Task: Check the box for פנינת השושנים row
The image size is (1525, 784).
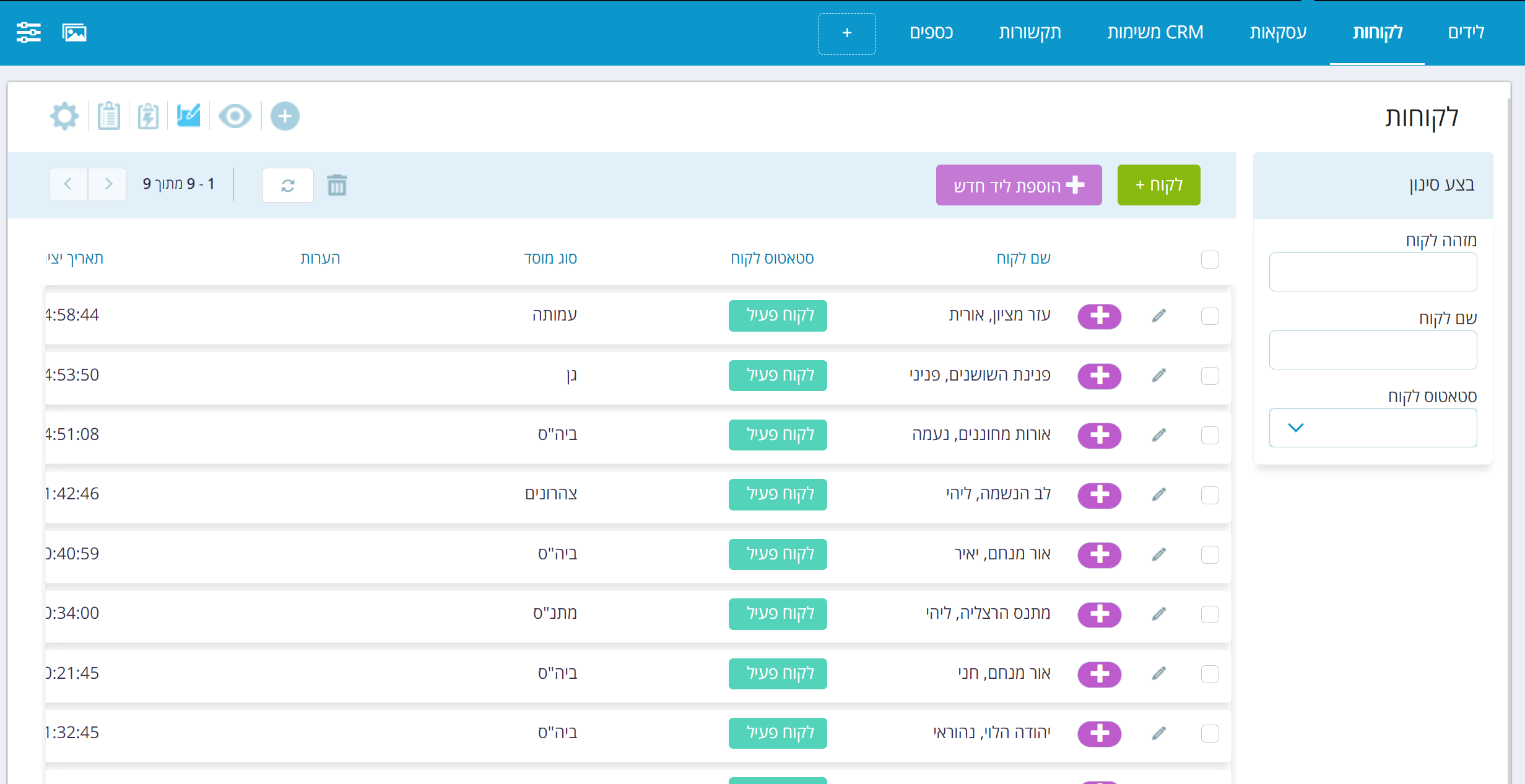Action: click(x=1209, y=376)
